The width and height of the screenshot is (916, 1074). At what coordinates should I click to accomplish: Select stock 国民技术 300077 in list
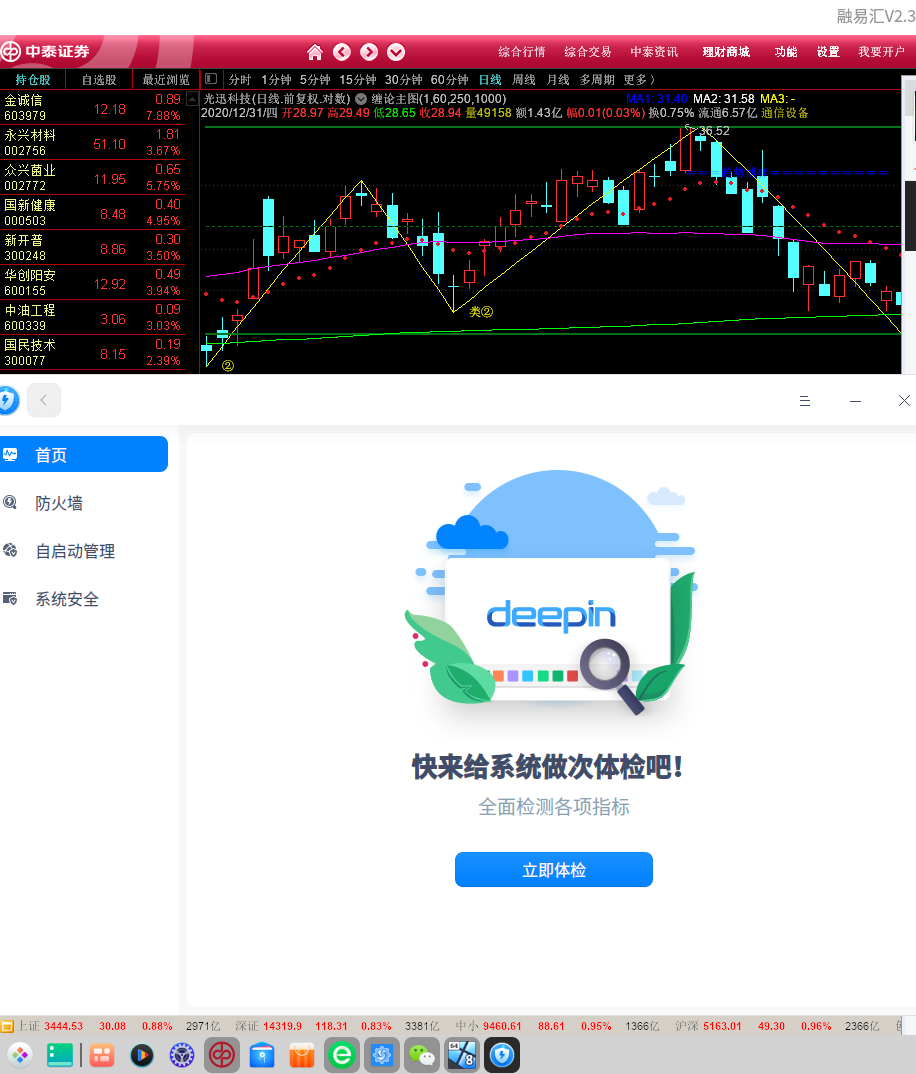coord(92,353)
